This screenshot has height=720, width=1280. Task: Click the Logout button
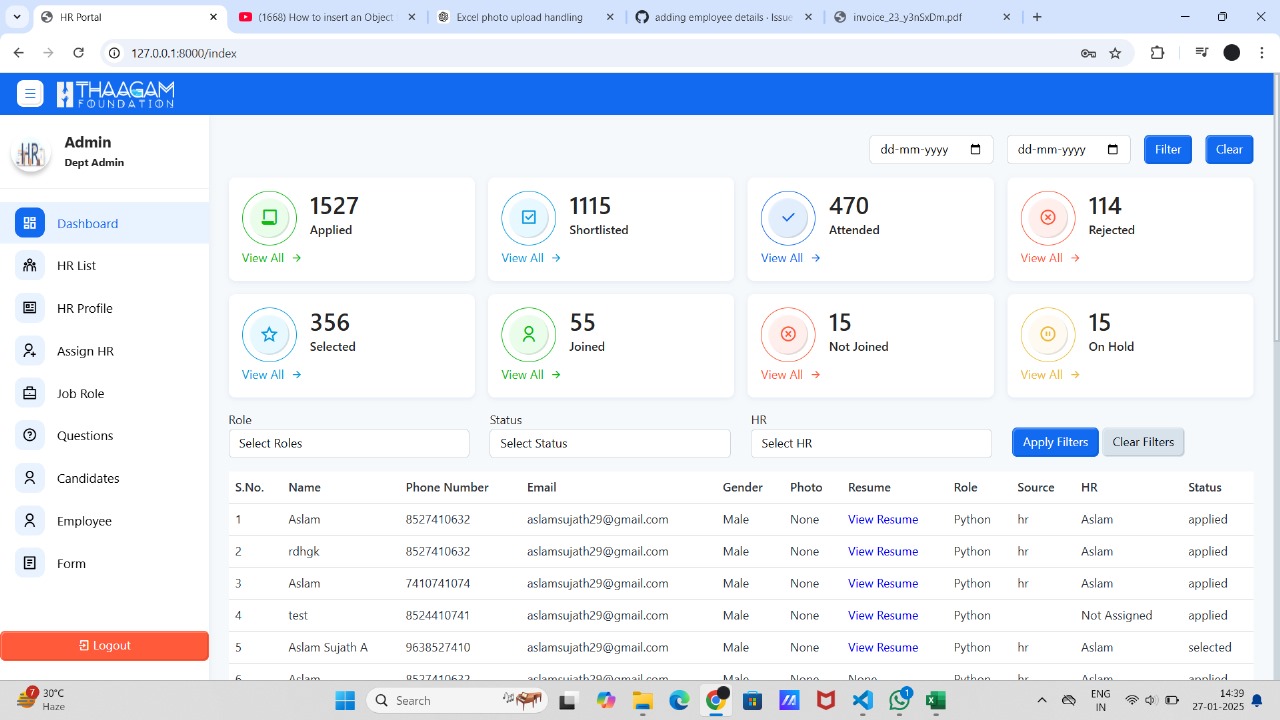pyautogui.click(x=105, y=646)
